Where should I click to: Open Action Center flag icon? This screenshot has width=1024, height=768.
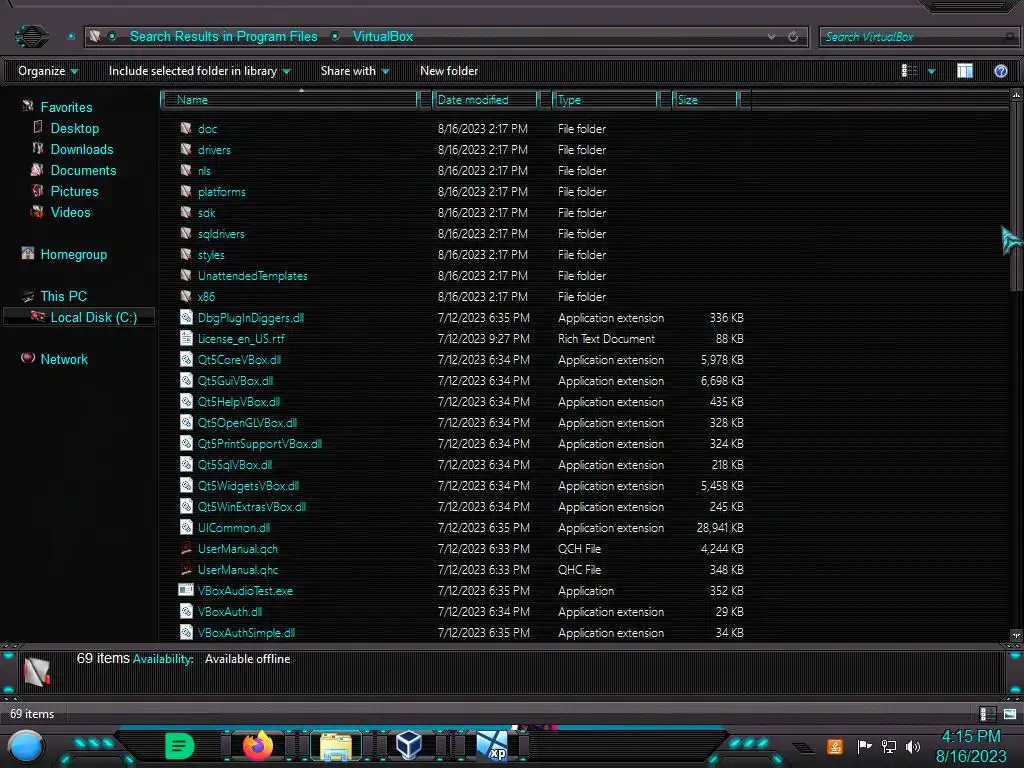pyautogui.click(x=864, y=746)
